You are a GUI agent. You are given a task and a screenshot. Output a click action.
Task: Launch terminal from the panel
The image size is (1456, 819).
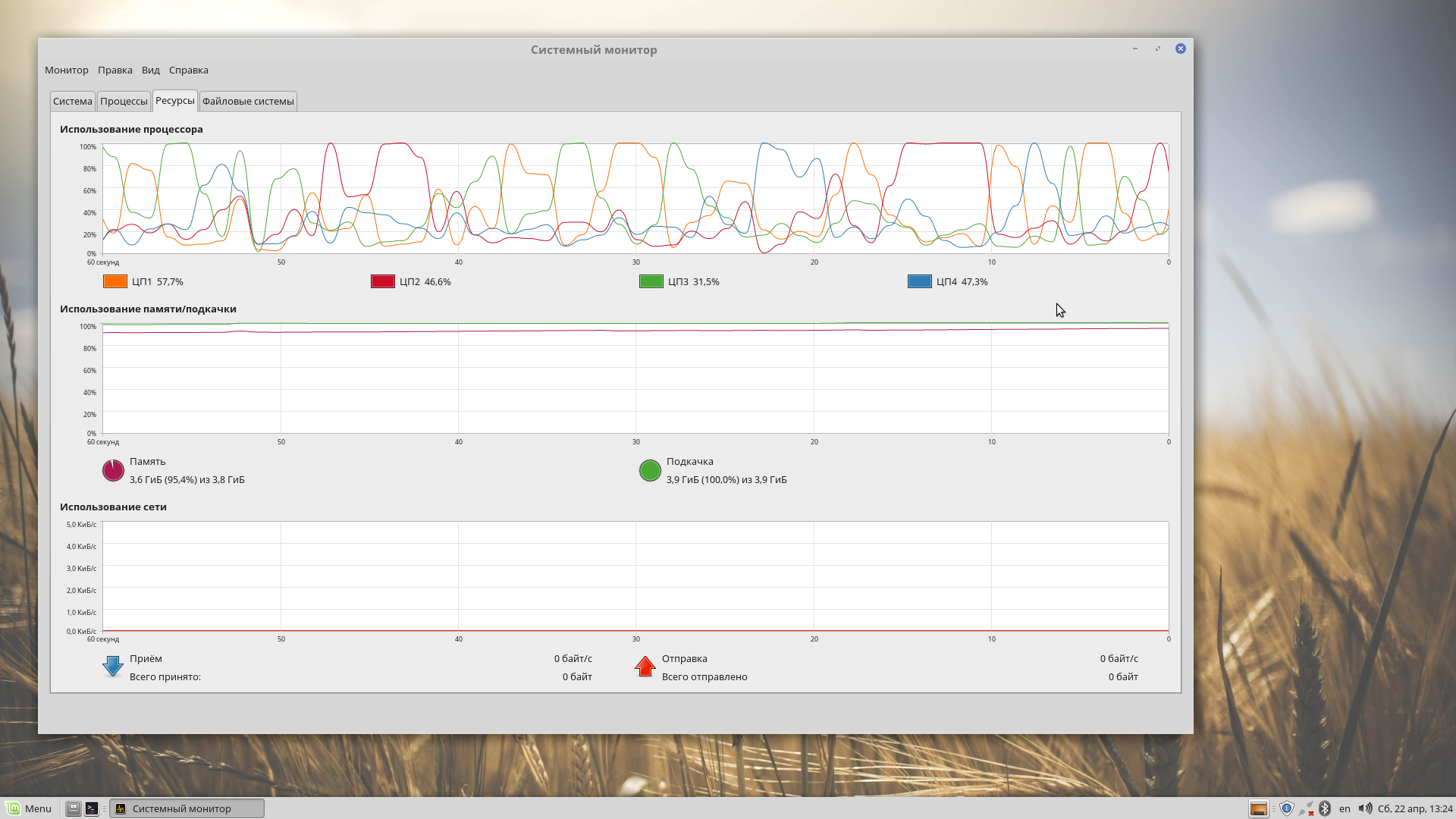(x=92, y=808)
